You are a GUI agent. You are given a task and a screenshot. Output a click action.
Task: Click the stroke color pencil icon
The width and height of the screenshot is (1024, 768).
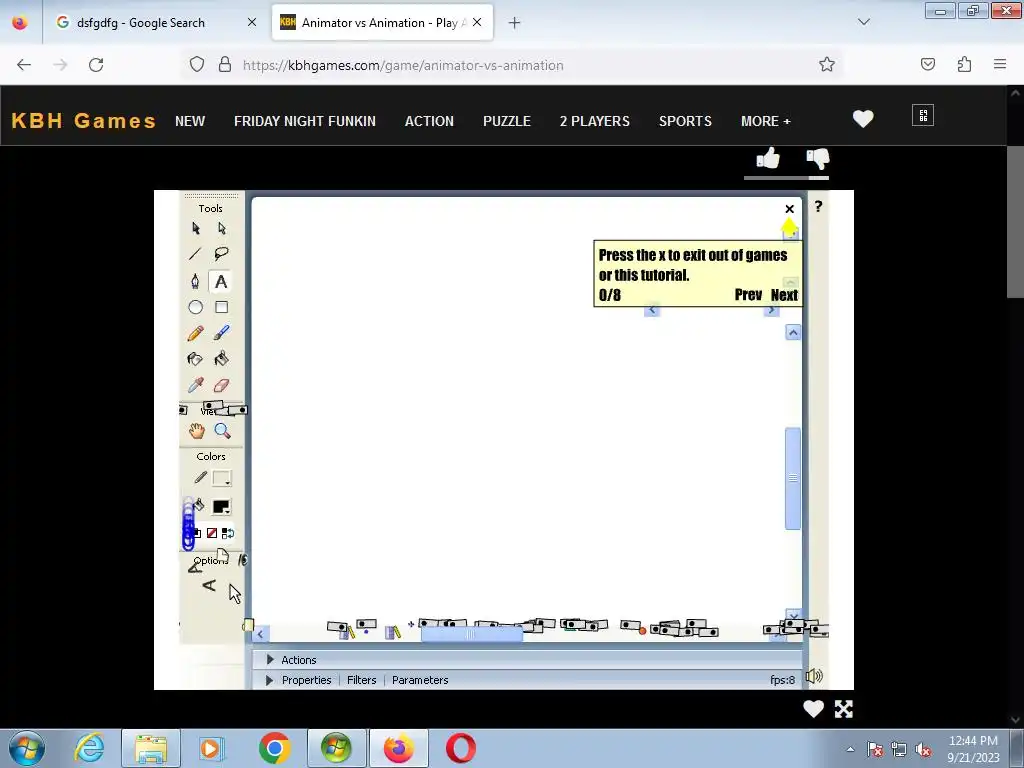pyautogui.click(x=200, y=478)
